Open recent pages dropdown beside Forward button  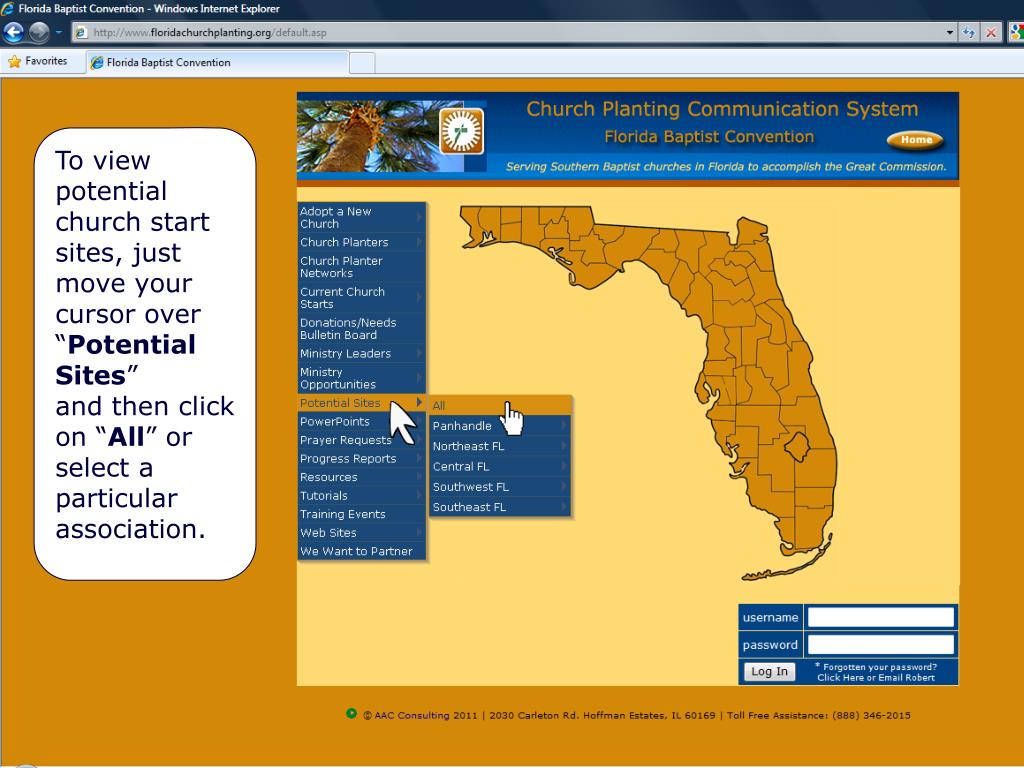pyautogui.click(x=59, y=32)
